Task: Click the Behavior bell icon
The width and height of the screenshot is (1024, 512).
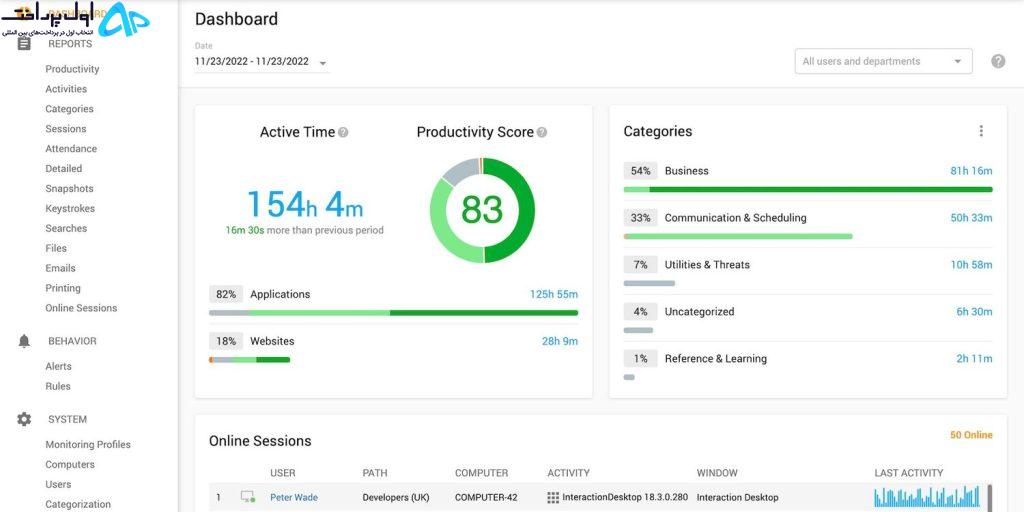Action: [24, 341]
